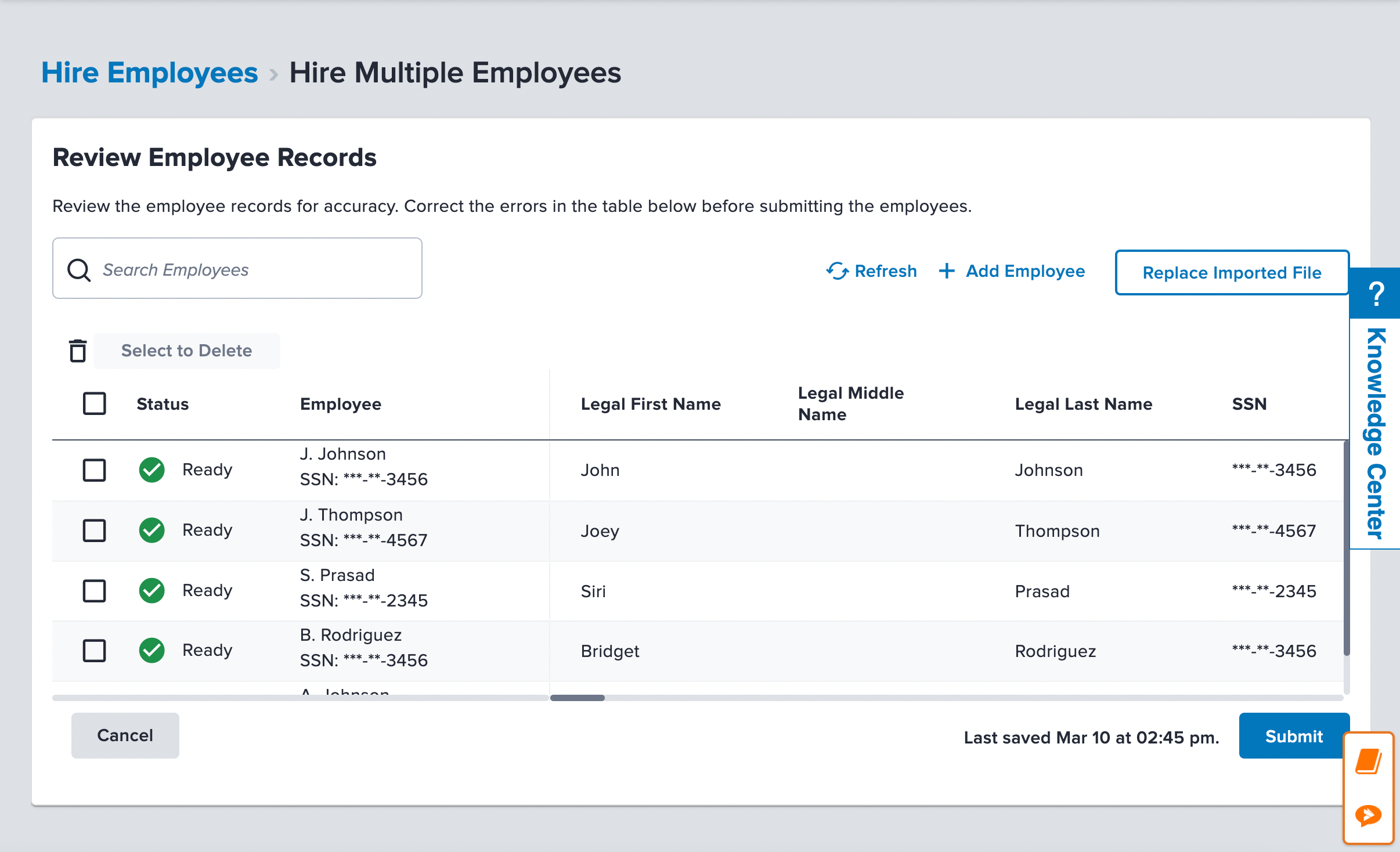1400x852 pixels.
Task: Click the horizontal table scrollbar thumb
Action: coord(577,698)
